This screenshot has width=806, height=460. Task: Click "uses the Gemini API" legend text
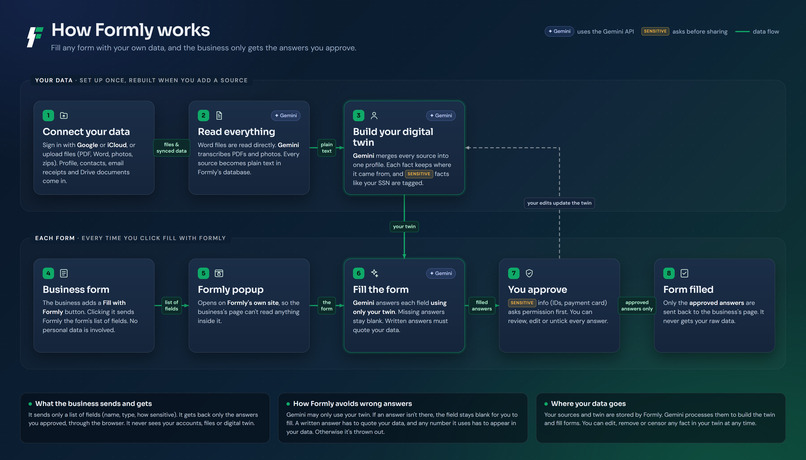606,32
